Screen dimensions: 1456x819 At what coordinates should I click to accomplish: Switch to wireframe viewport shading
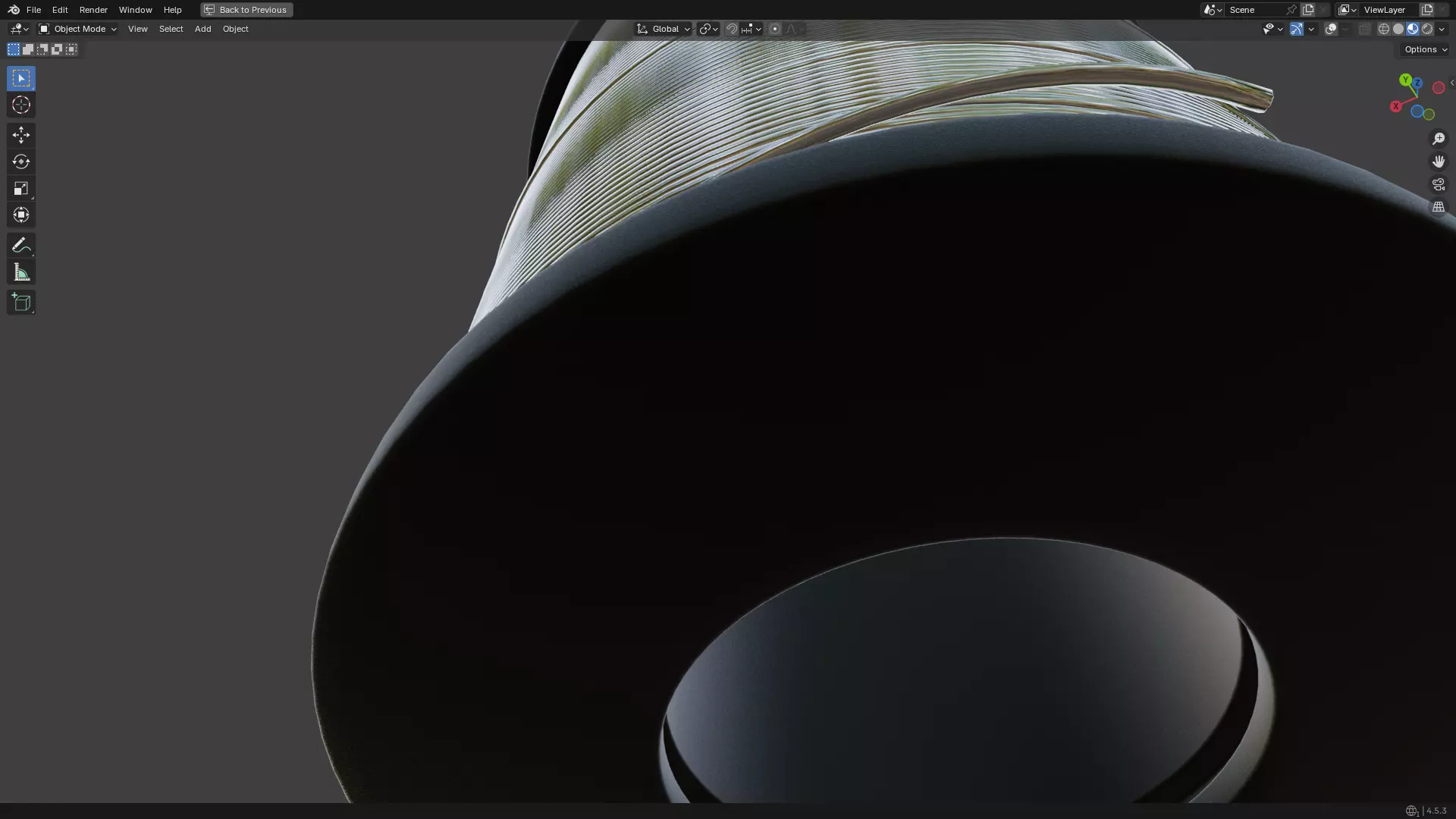(1383, 29)
